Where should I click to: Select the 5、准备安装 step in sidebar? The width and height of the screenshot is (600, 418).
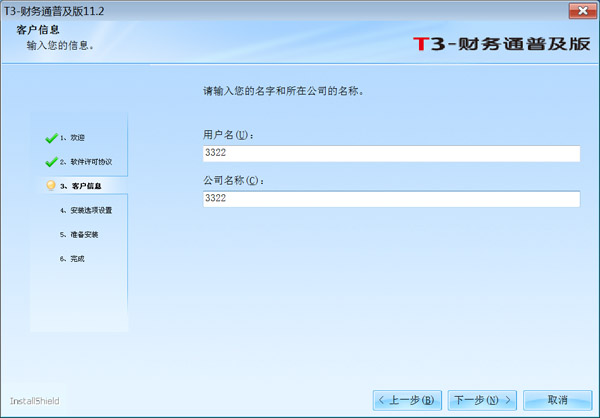(78, 234)
